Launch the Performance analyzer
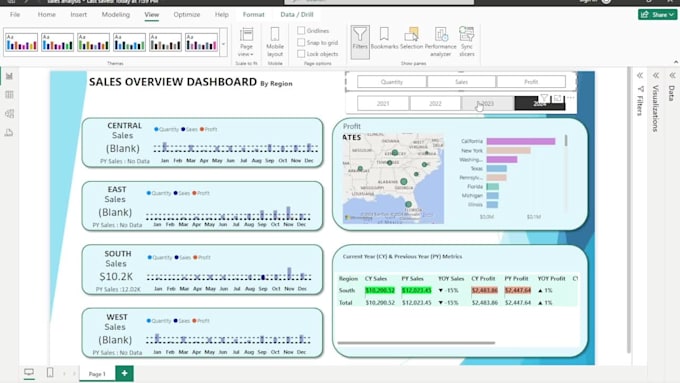The image size is (680, 383). point(441,42)
